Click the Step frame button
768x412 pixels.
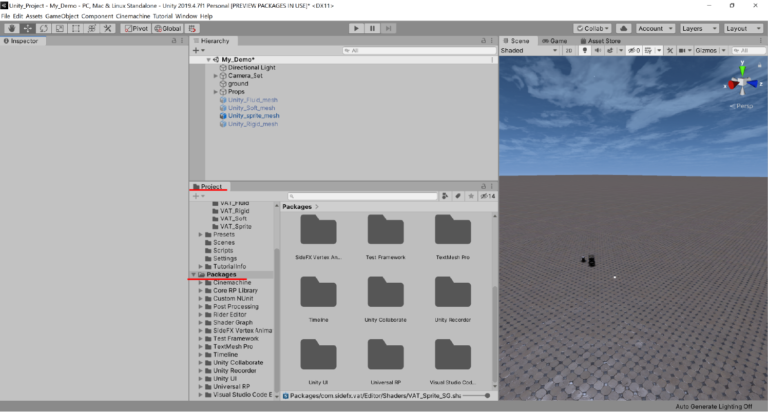[x=388, y=28]
